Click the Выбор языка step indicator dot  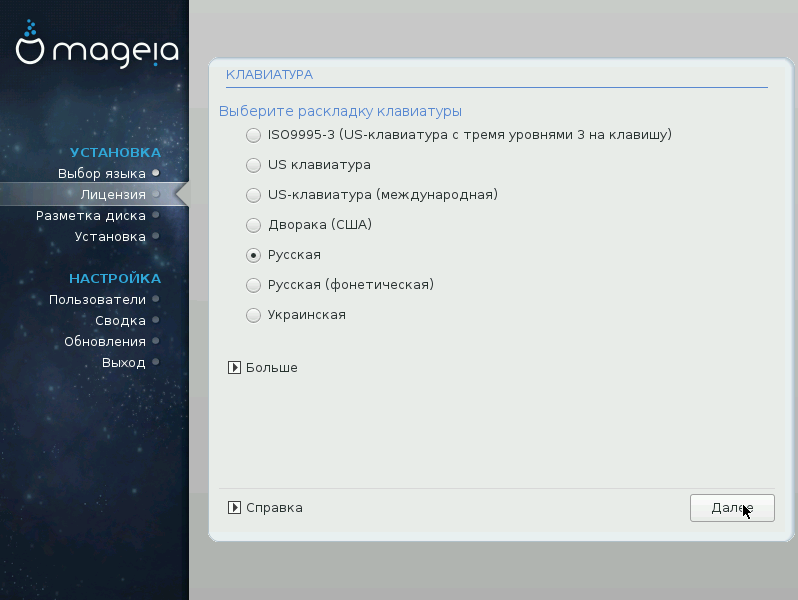(x=155, y=173)
